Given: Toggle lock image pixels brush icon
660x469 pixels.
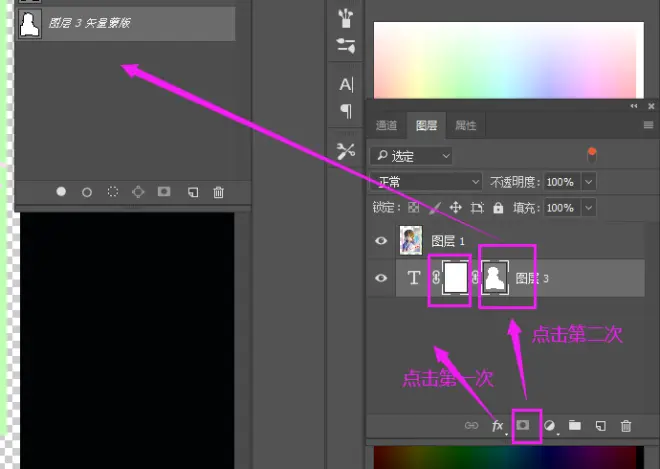Looking at the screenshot, I should point(435,208).
